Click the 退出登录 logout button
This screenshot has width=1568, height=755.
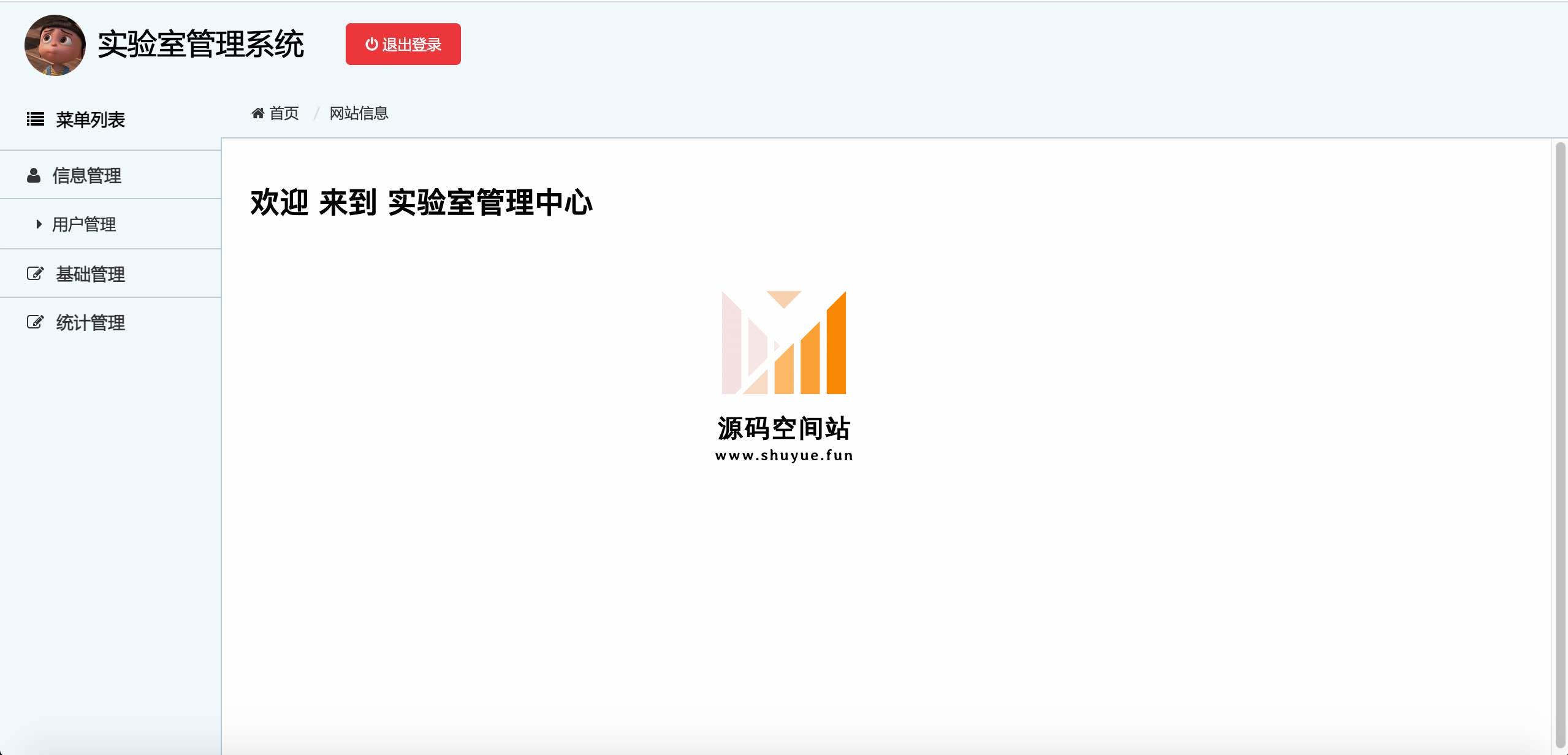coord(403,44)
